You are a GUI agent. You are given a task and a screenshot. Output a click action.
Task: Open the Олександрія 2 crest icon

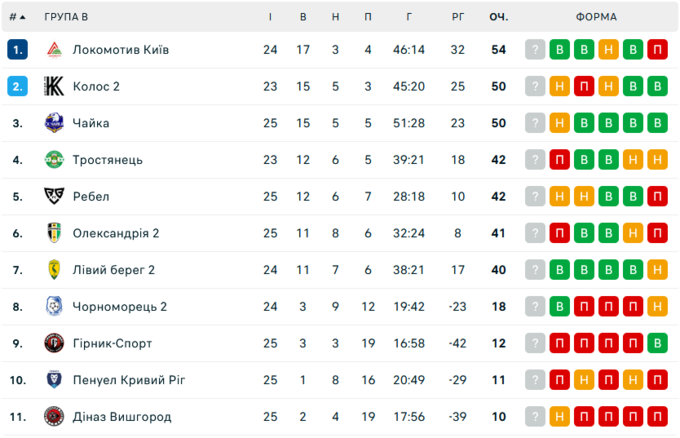click(x=54, y=233)
